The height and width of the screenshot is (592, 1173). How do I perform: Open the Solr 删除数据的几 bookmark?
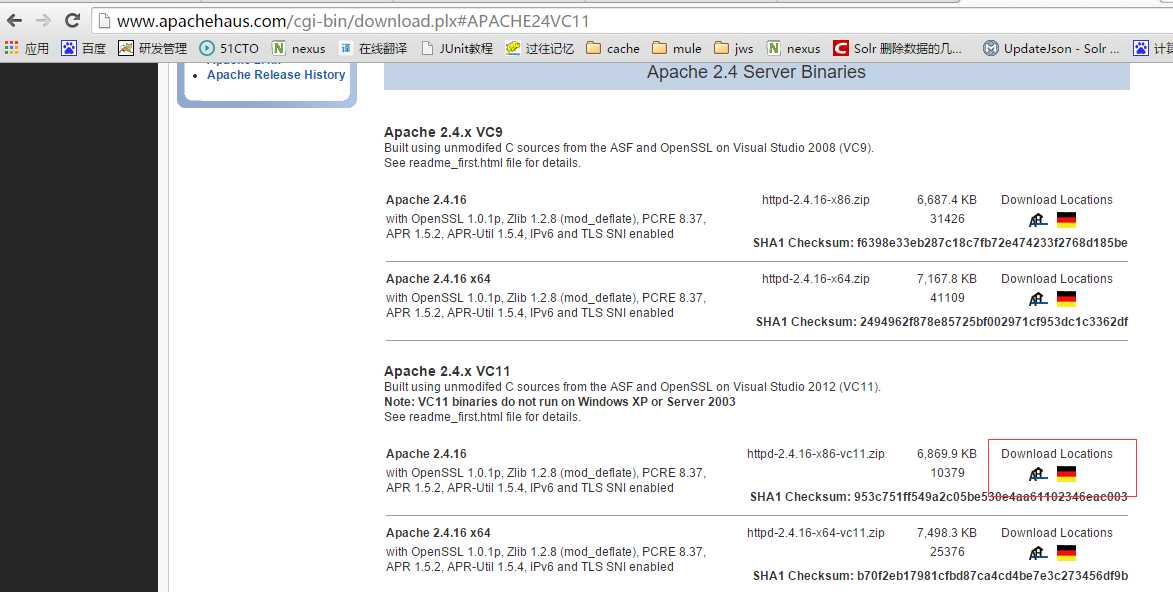(898, 49)
